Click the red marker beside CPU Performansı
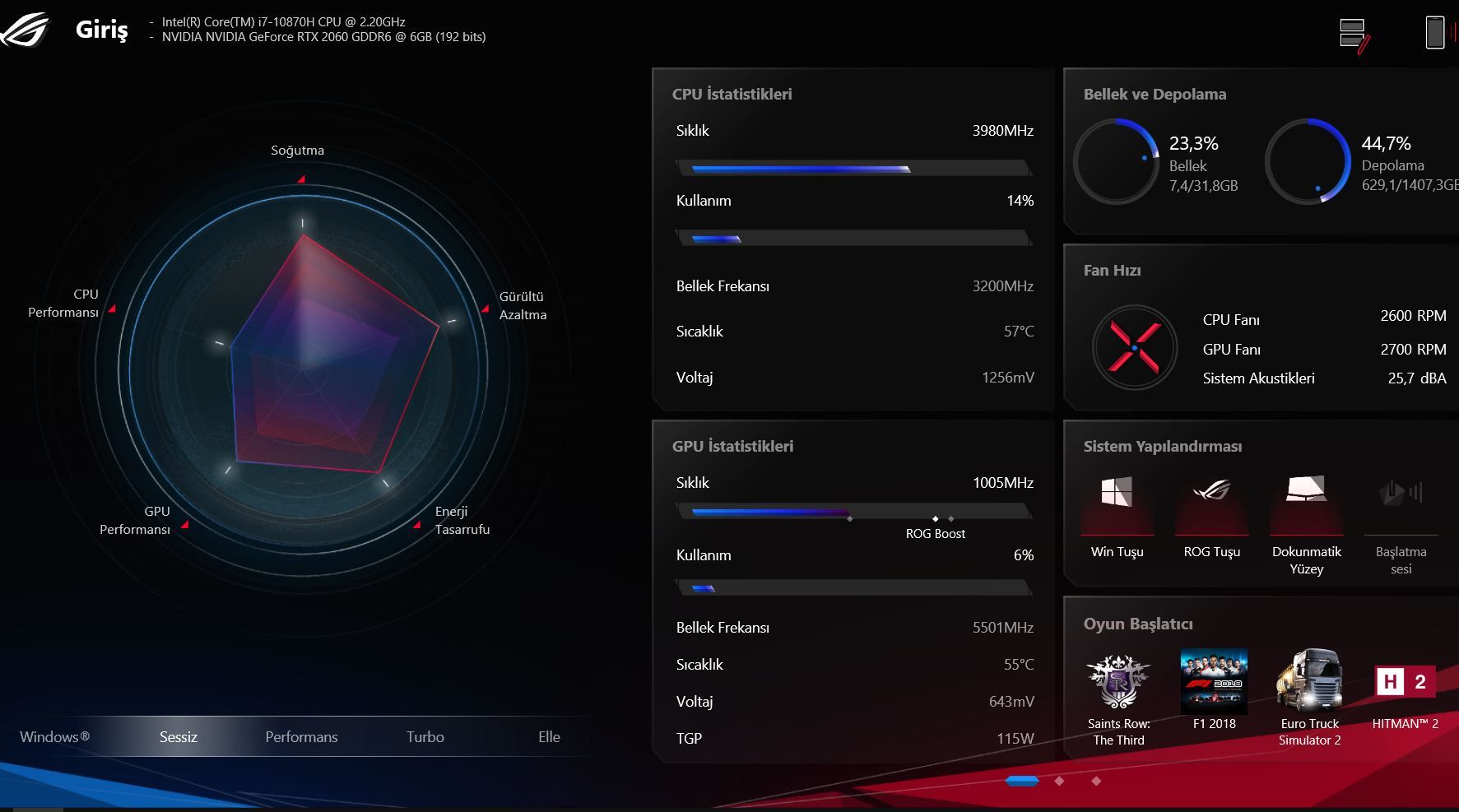 [112, 309]
